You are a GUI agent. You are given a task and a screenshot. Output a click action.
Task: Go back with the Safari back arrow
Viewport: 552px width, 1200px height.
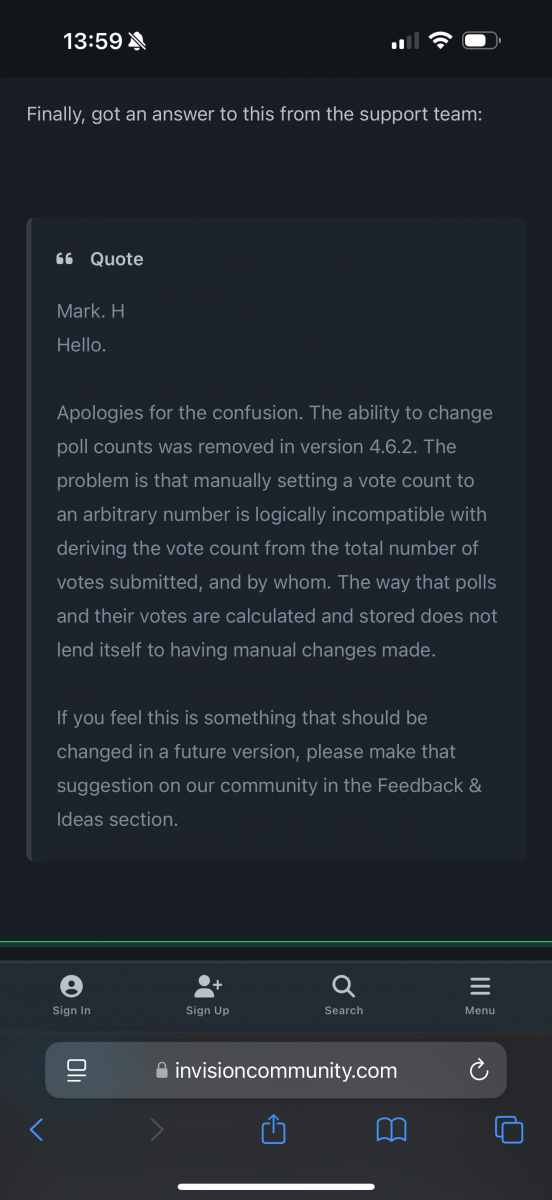(37, 1130)
